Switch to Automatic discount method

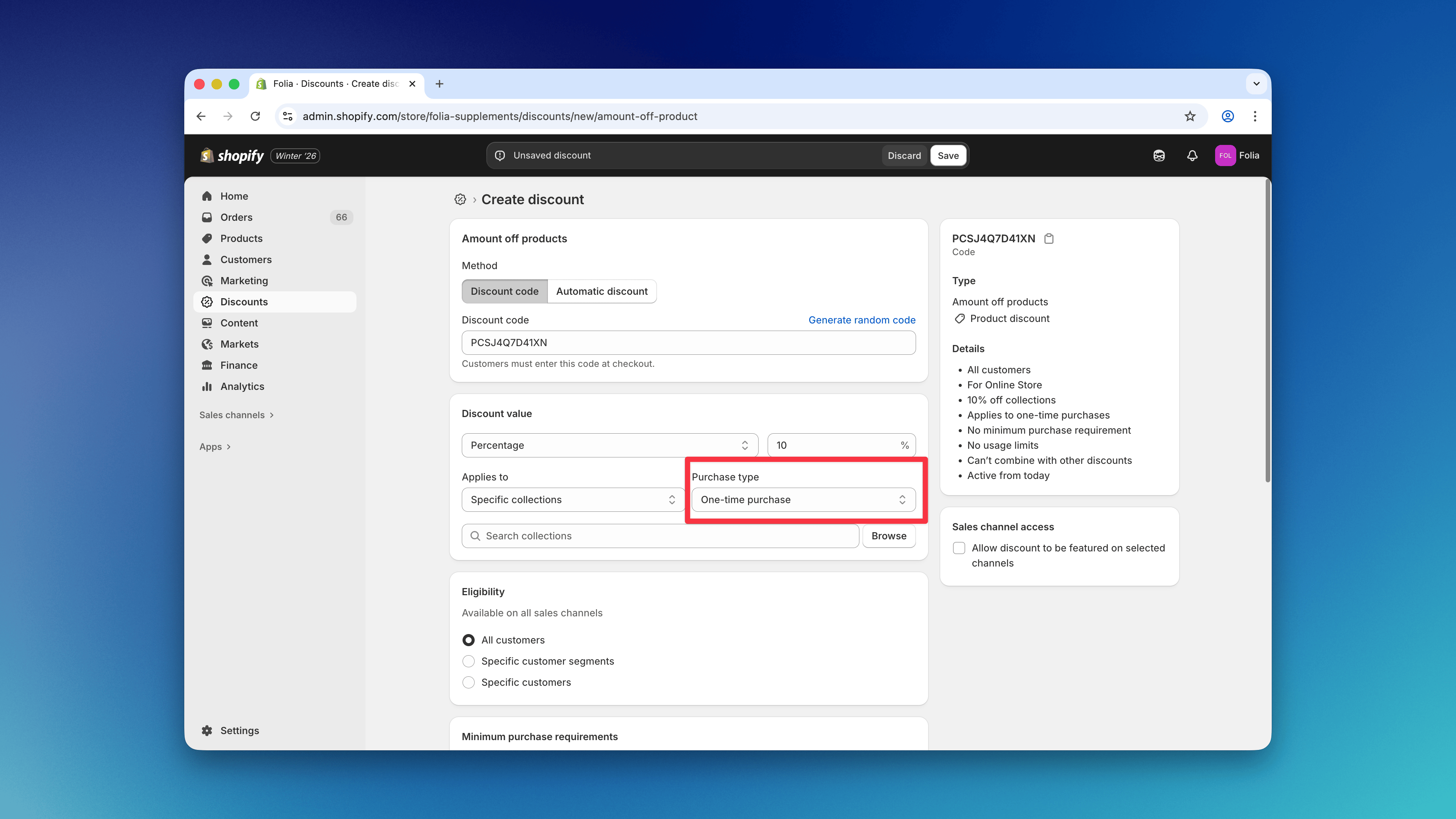[x=602, y=291]
